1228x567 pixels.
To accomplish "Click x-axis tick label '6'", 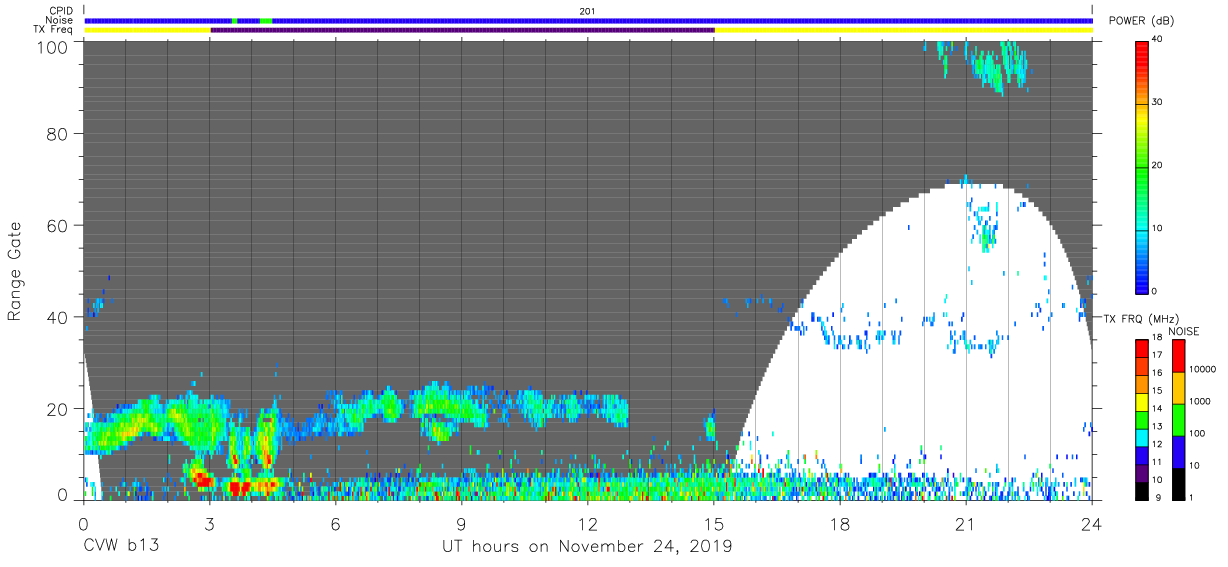I will (x=336, y=525).
